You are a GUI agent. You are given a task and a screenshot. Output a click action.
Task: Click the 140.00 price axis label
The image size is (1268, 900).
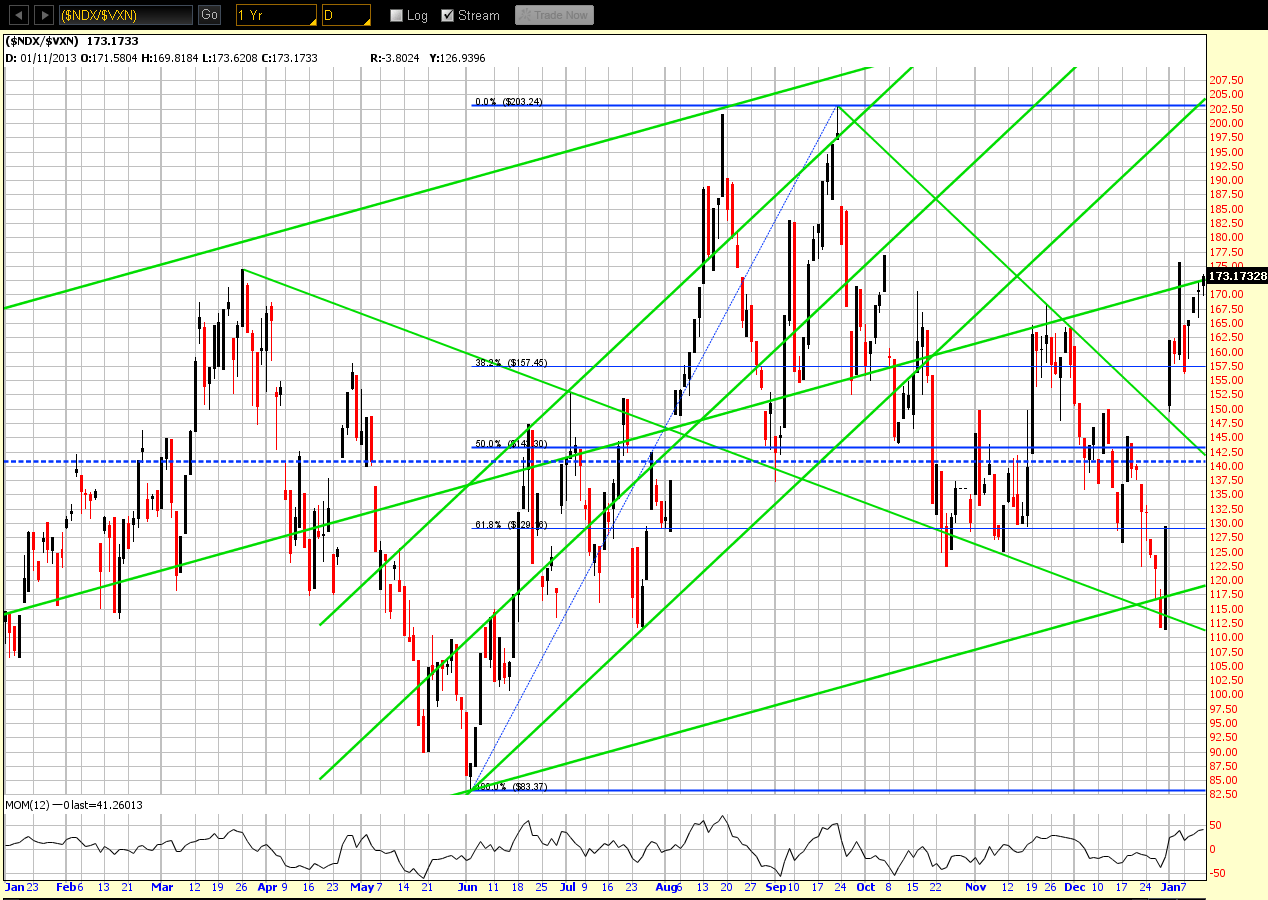point(1226,466)
